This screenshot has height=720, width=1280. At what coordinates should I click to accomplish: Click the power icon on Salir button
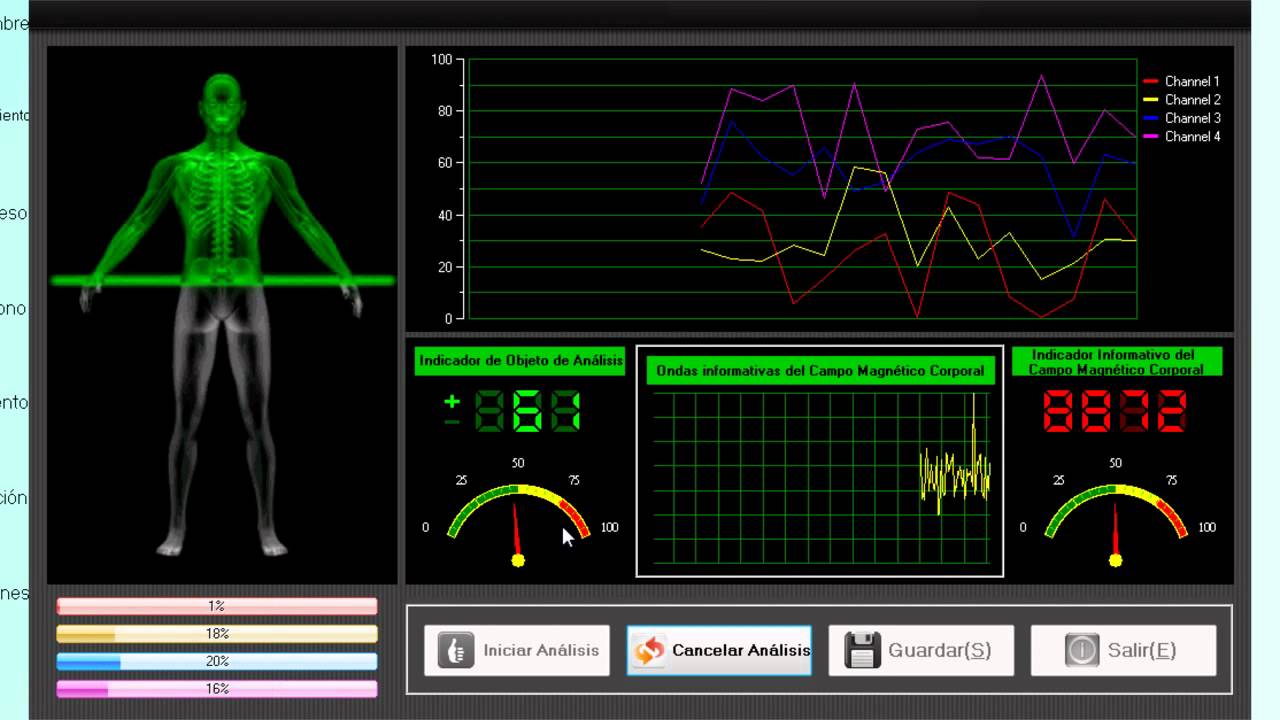pyautogui.click(x=1082, y=650)
